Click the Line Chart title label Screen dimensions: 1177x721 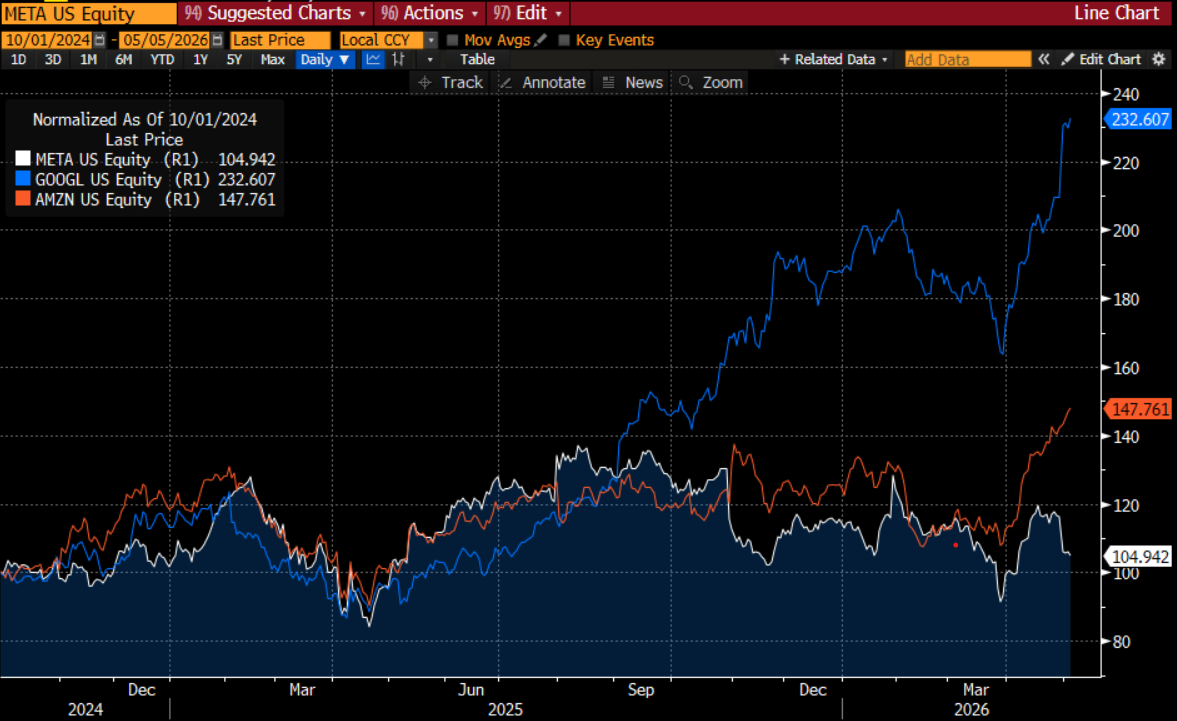coord(1116,13)
